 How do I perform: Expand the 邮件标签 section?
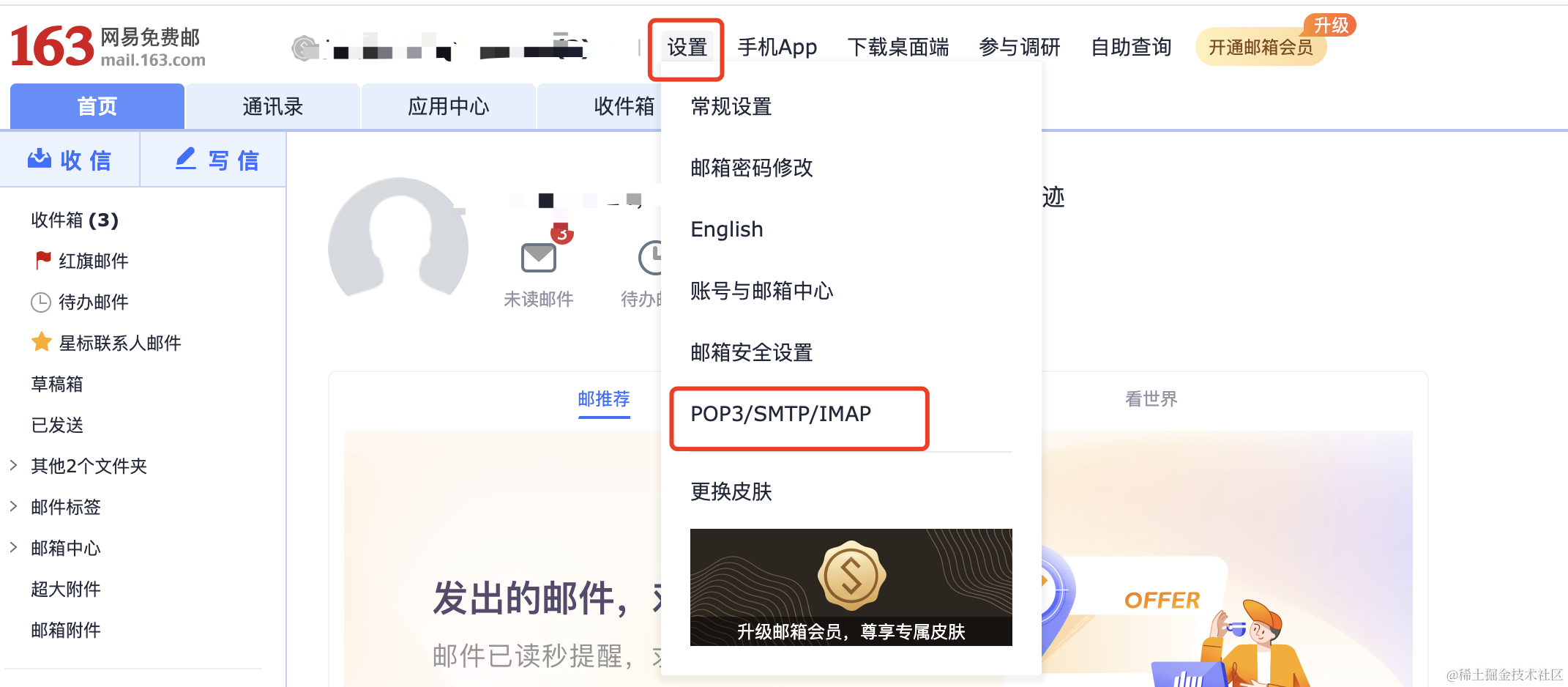click(65, 506)
